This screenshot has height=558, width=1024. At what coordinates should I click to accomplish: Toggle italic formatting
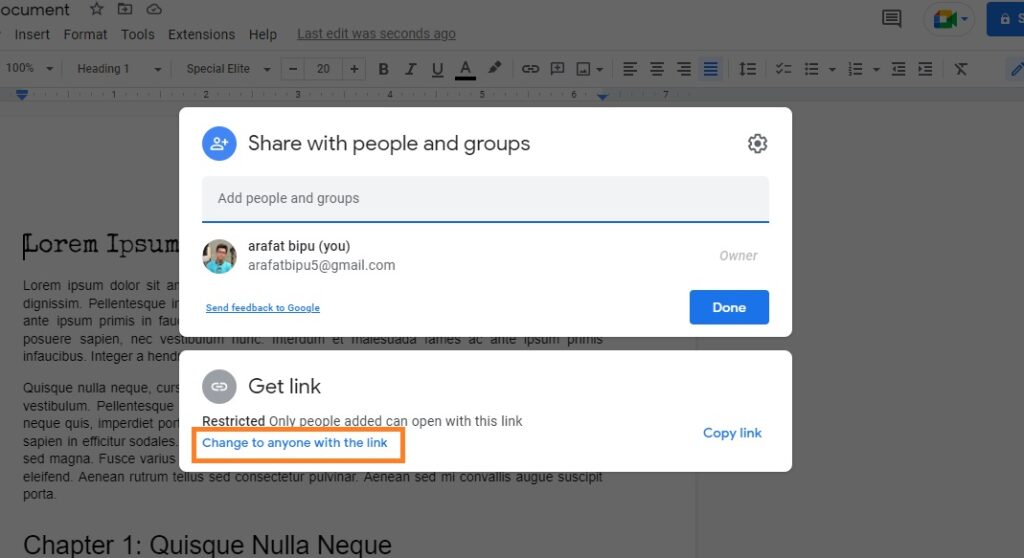[410, 69]
